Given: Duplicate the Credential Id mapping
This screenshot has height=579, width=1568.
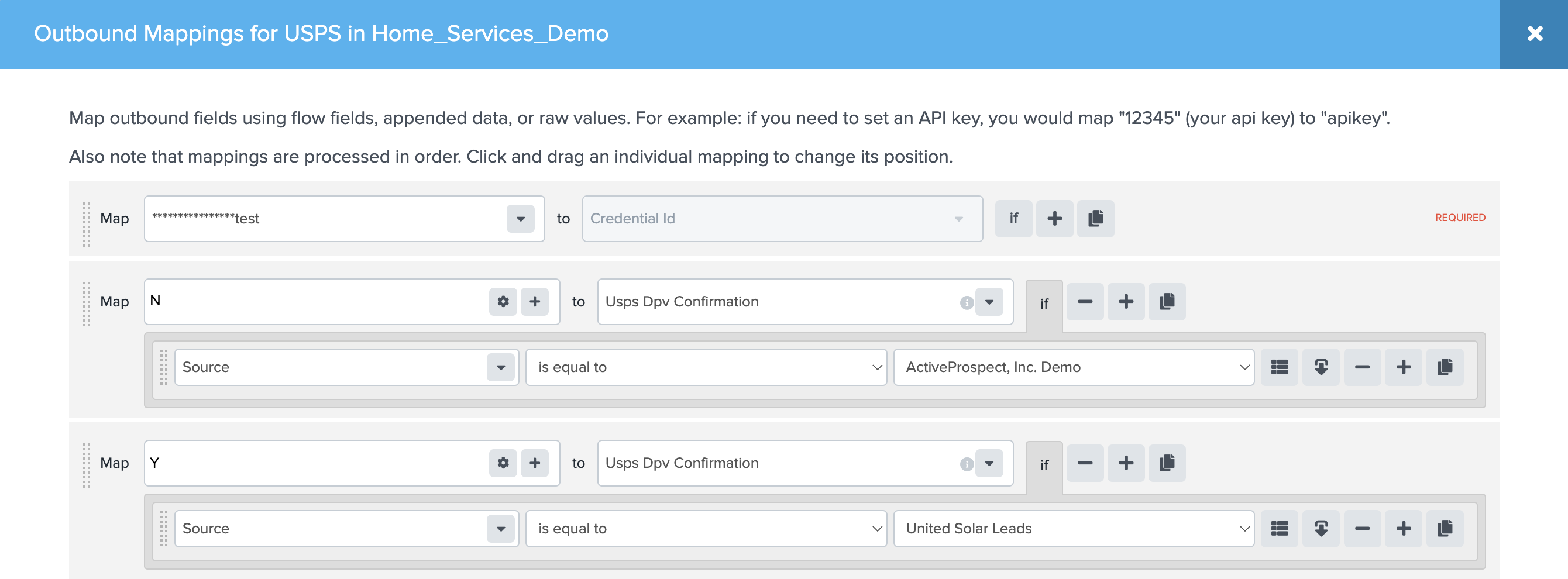Looking at the screenshot, I should (1095, 219).
